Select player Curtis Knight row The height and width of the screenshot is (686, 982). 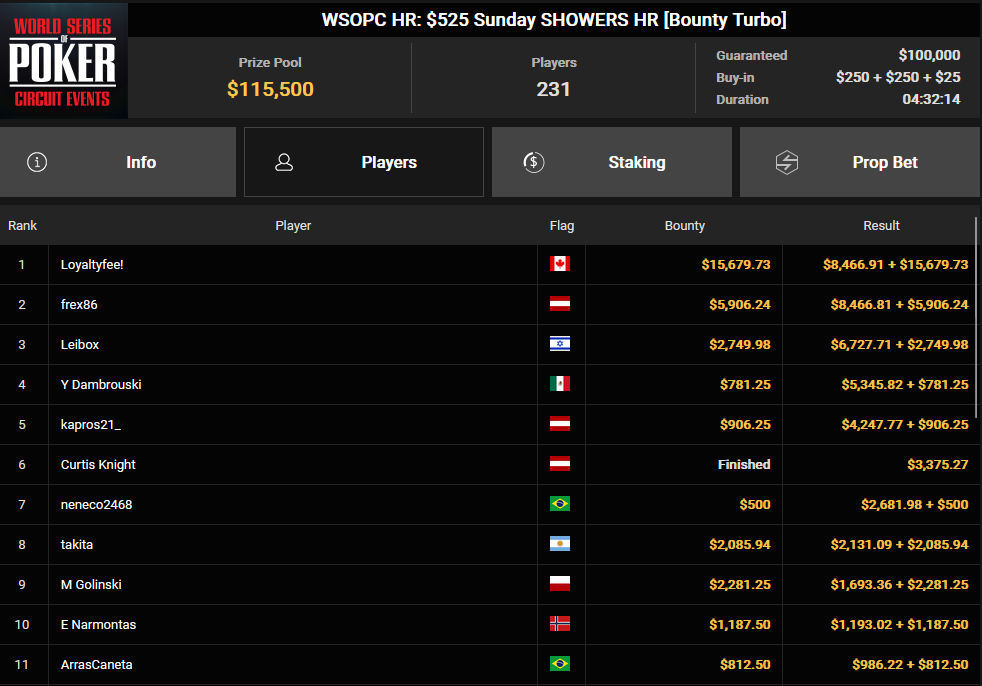pos(98,464)
